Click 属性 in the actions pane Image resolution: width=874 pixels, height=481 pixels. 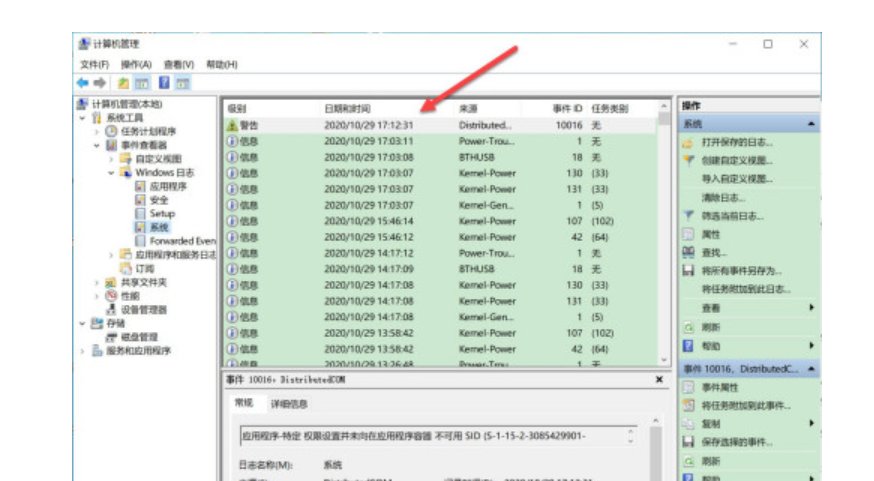pyautogui.click(x=711, y=235)
